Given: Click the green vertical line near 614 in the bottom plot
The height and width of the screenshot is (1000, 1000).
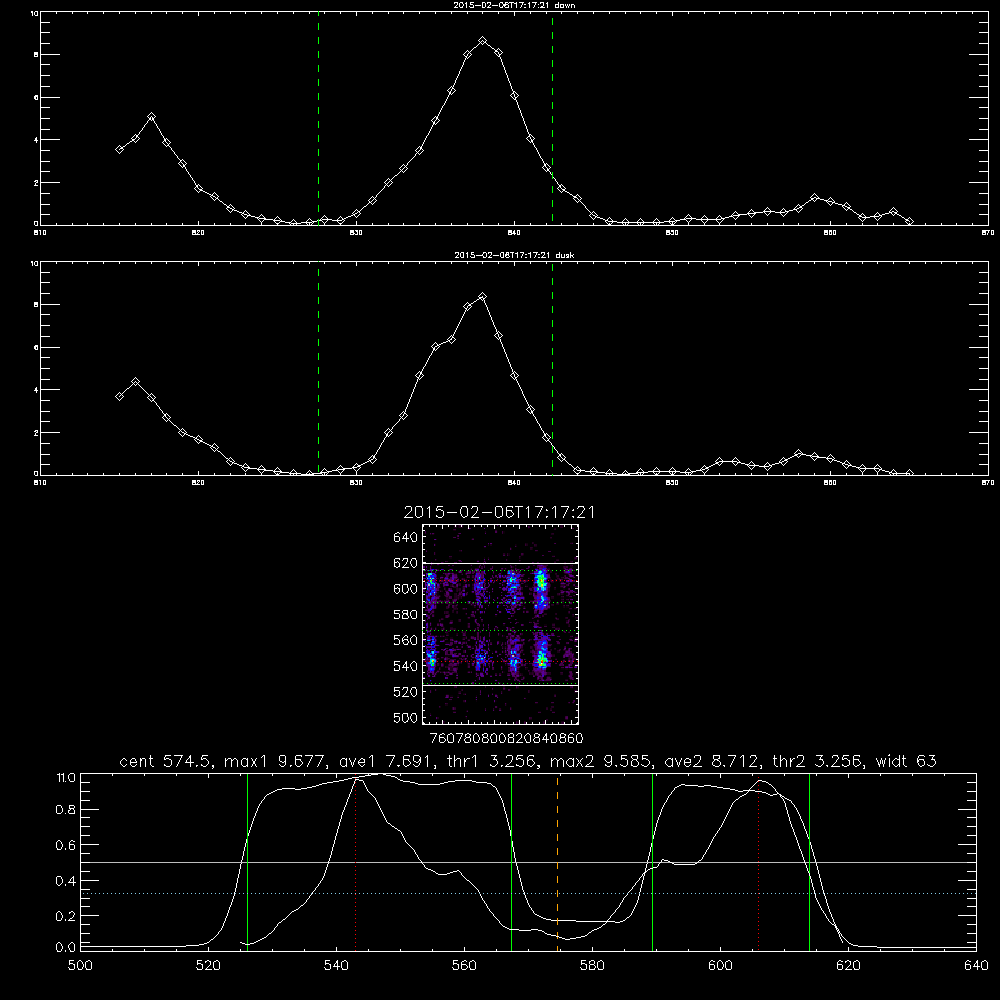Looking at the screenshot, I should click(x=809, y=862).
